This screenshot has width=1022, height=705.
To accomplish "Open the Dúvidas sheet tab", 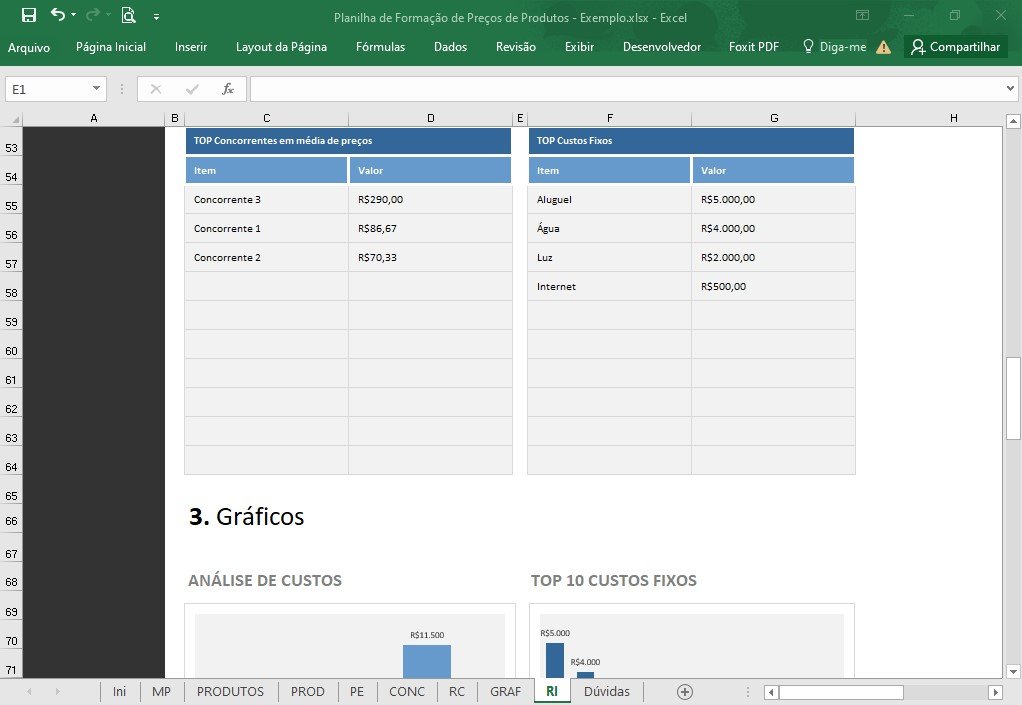I will click(x=606, y=691).
